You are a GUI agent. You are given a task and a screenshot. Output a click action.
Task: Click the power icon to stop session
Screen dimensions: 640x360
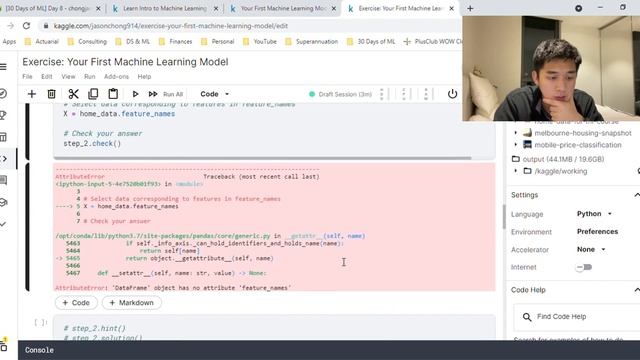[x=452, y=94]
